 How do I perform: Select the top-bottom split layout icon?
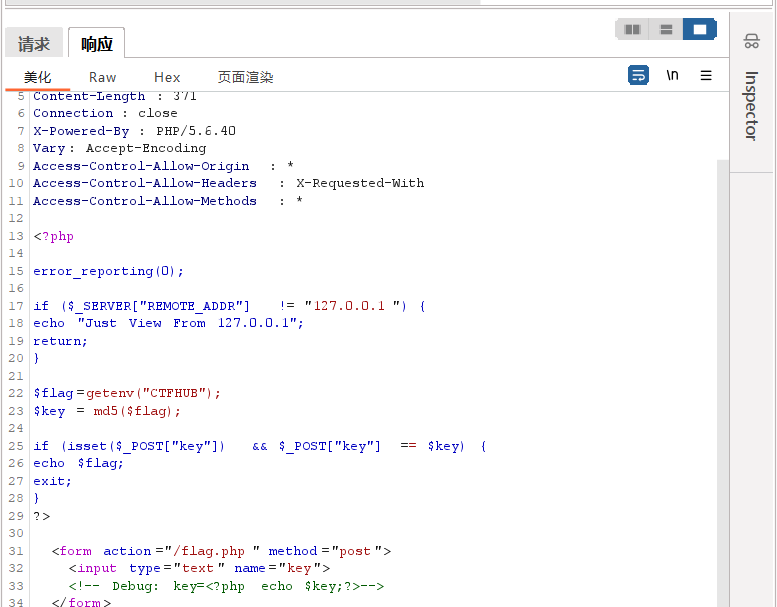[x=665, y=29]
